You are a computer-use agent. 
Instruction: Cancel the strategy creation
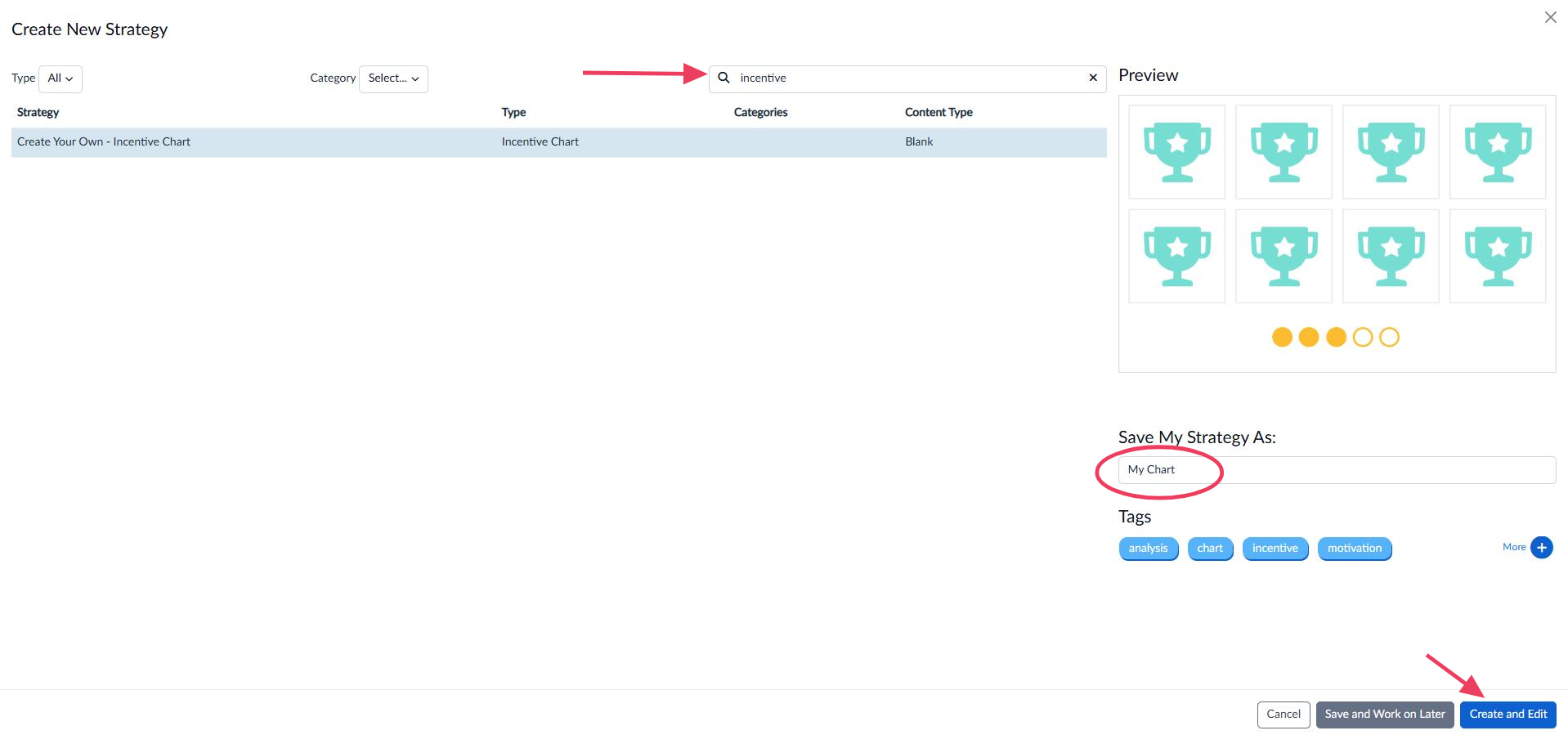coord(1283,715)
